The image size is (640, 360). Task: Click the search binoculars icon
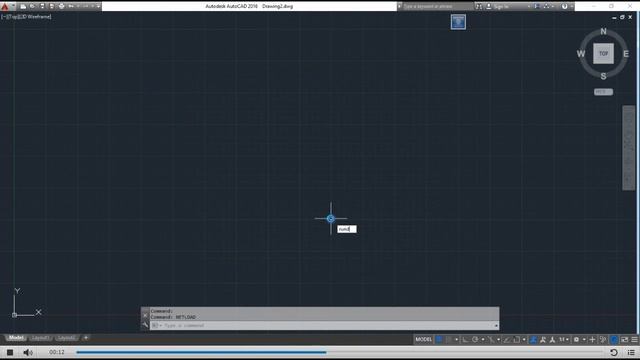point(479,7)
